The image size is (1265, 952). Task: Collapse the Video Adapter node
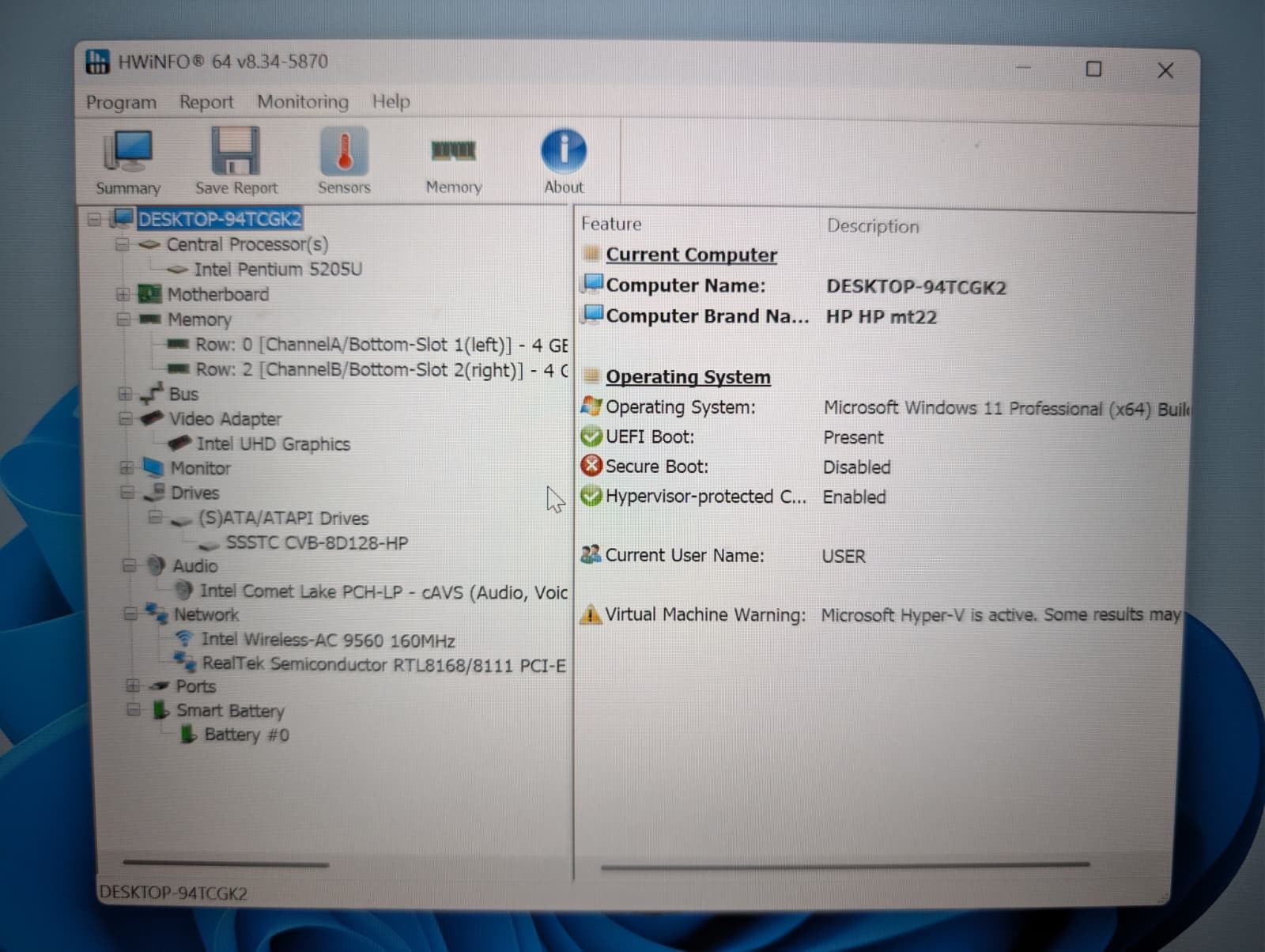pos(126,418)
